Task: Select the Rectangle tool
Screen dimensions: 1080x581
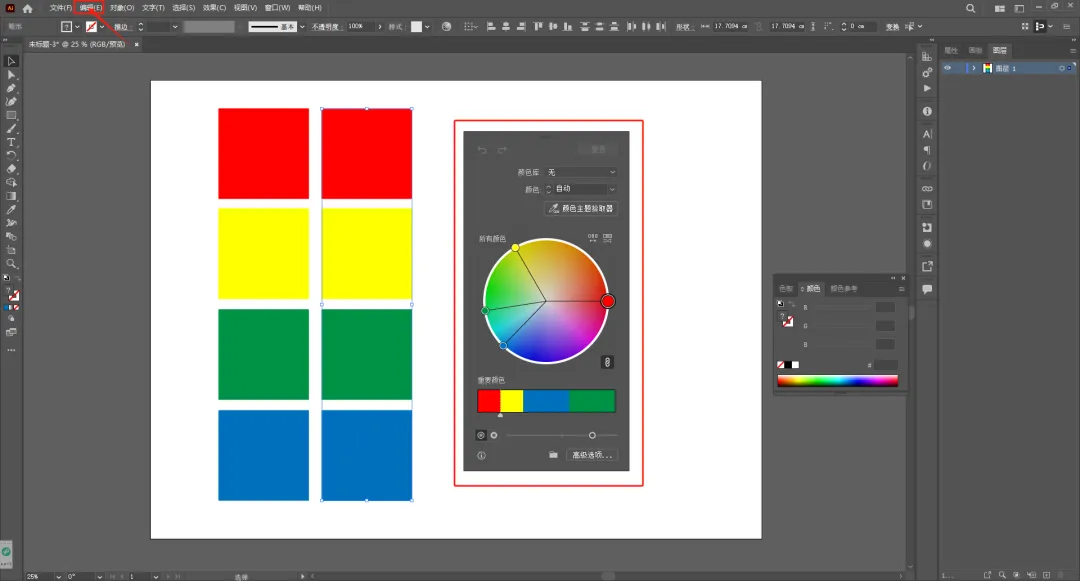Action: [x=11, y=115]
